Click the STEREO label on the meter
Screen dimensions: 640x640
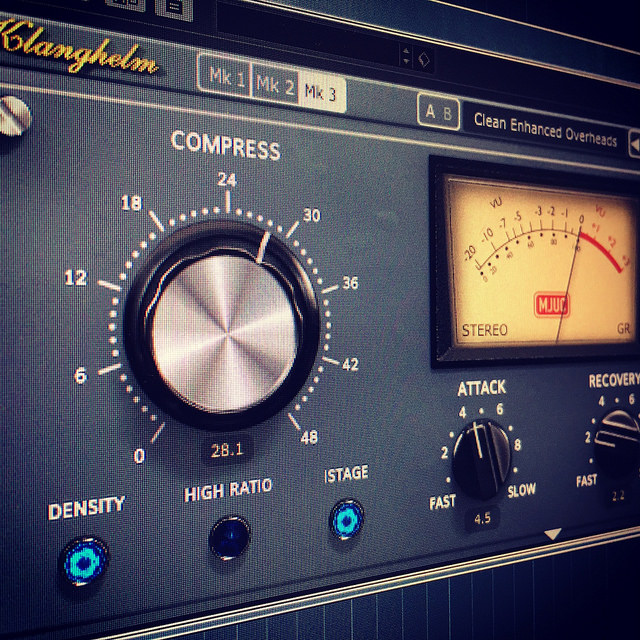[484, 330]
